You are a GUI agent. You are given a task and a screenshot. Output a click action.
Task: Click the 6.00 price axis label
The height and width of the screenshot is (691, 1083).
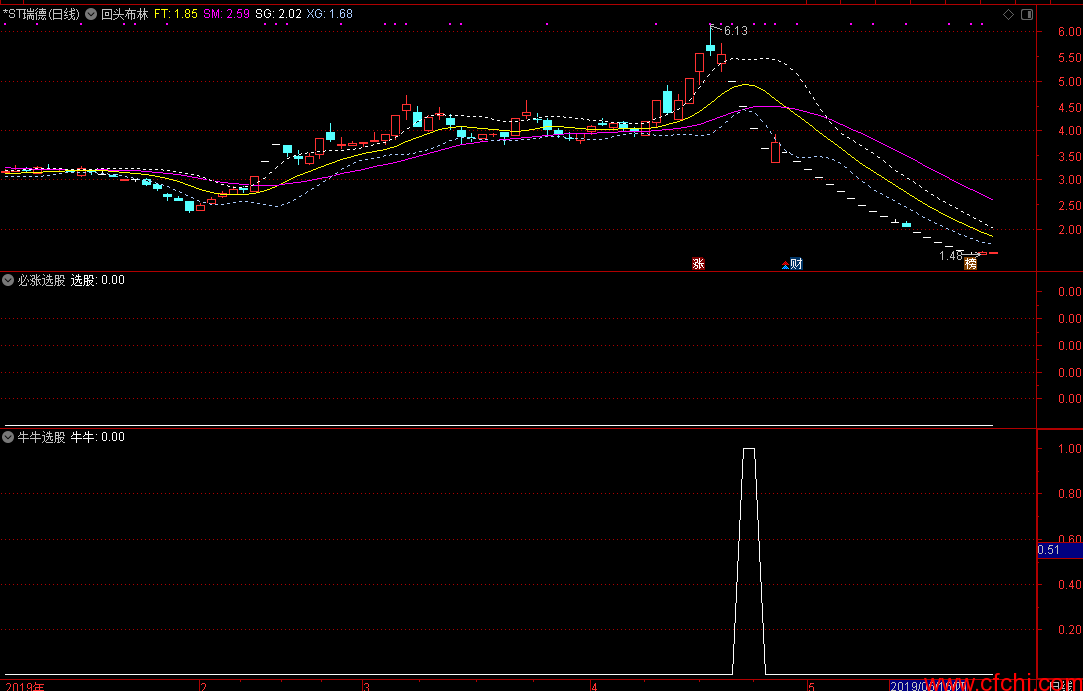1070,31
